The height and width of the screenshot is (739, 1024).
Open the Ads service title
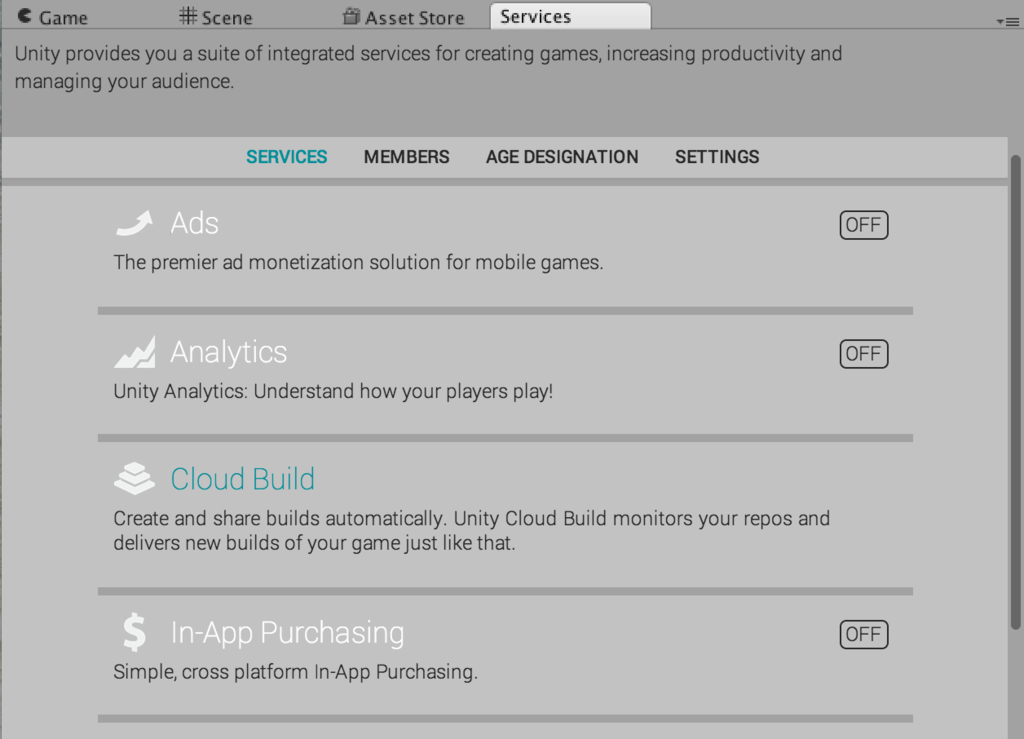(x=195, y=223)
